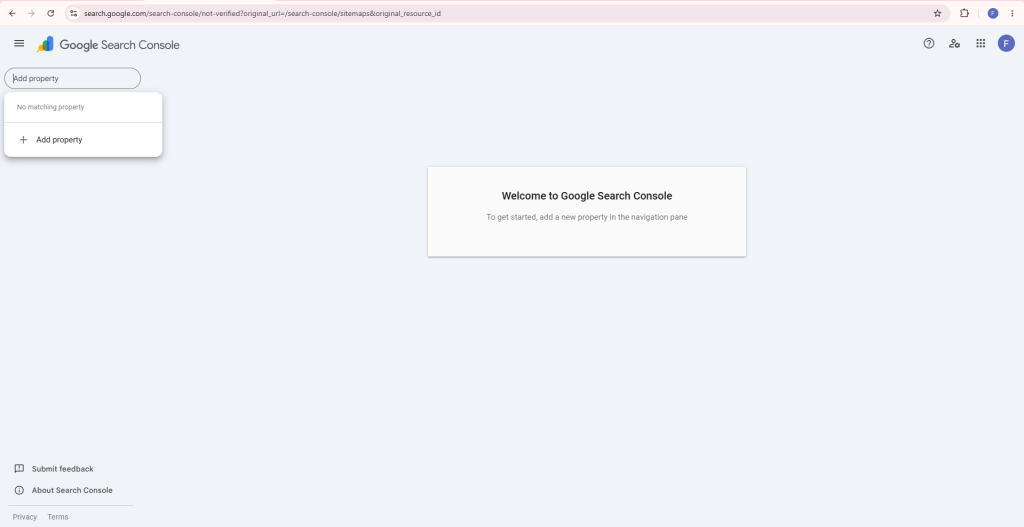1024x527 pixels.
Task: Focus the Add property search field
Action: point(72,78)
